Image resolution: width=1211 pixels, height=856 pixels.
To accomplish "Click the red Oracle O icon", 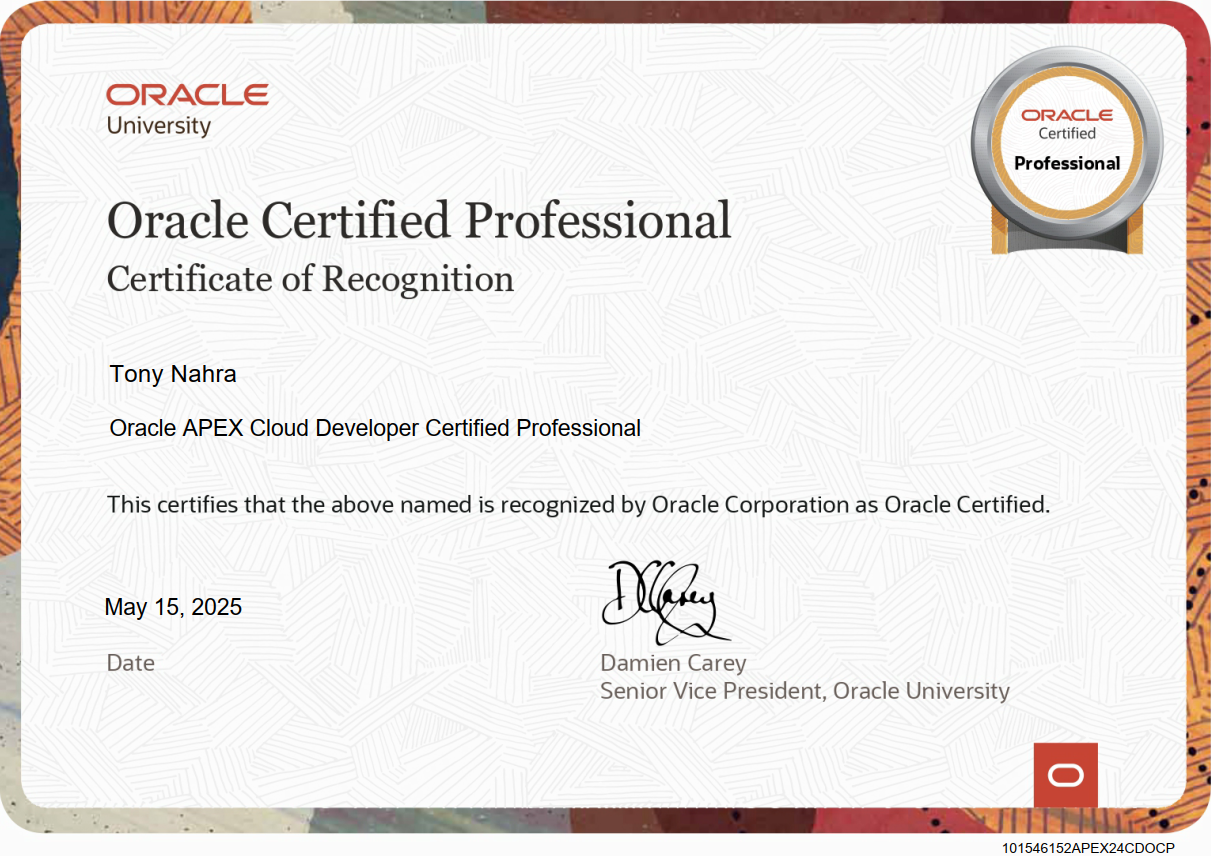I will click(1065, 775).
